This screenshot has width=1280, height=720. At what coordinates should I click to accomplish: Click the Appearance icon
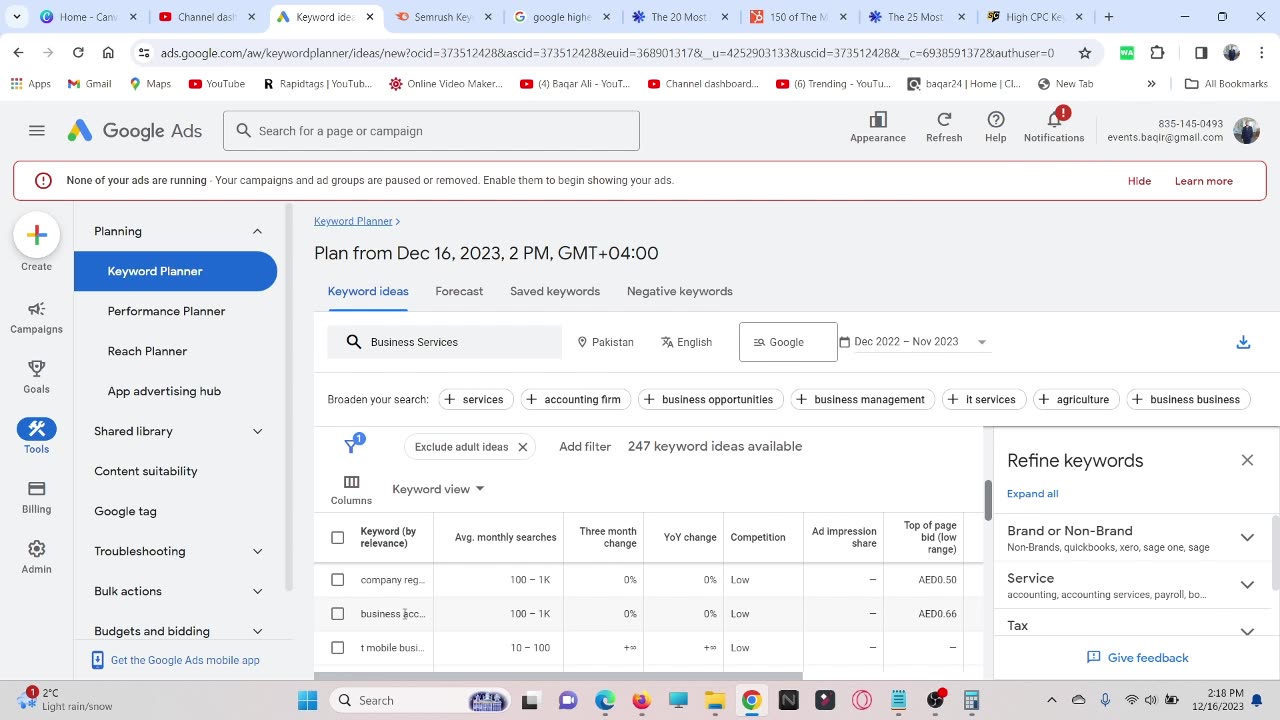click(878, 120)
